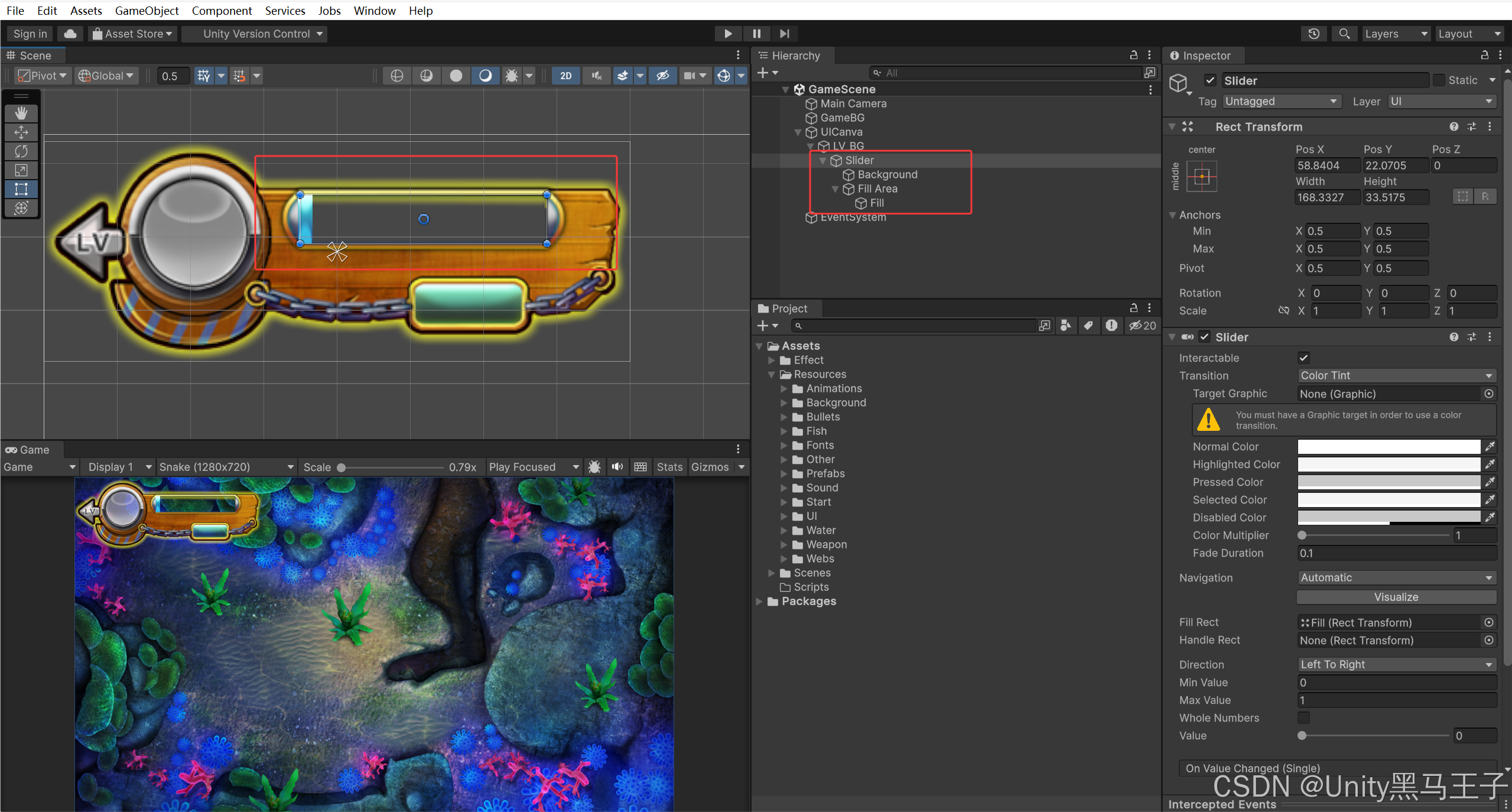Open the Direction Left To Right dropdown
The image size is (1512, 812).
[x=1396, y=664]
